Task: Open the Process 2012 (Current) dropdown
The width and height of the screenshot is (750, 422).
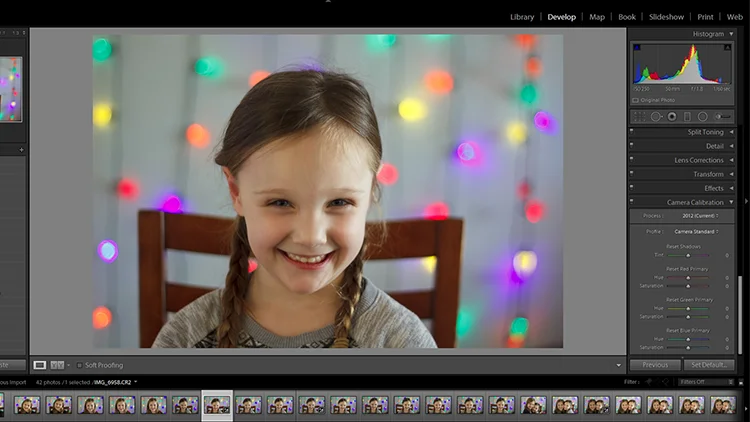Action: click(x=700, y=216)
